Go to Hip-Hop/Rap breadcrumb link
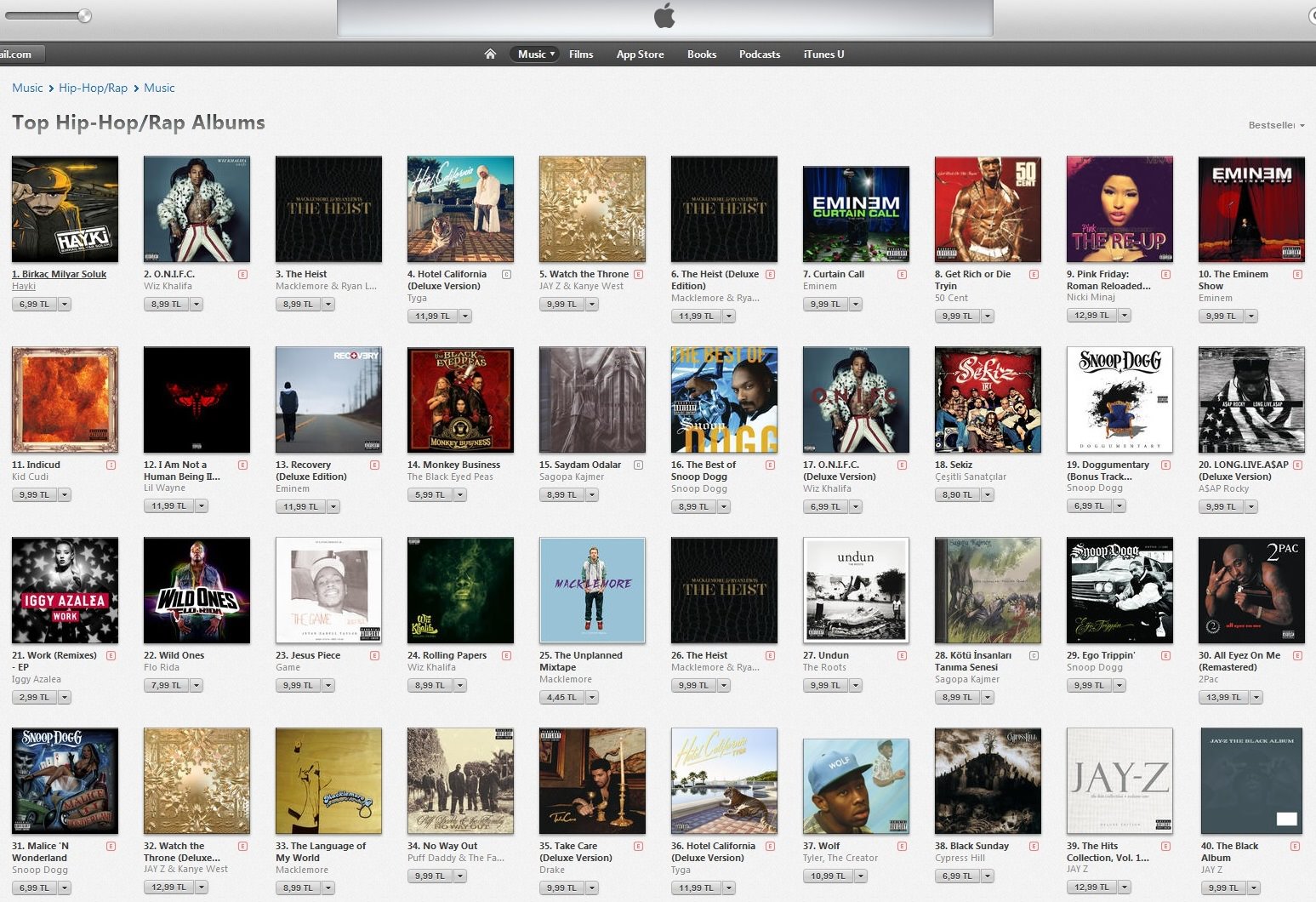The width and height of the screenshot is (1316, 902). coord(93,88)
